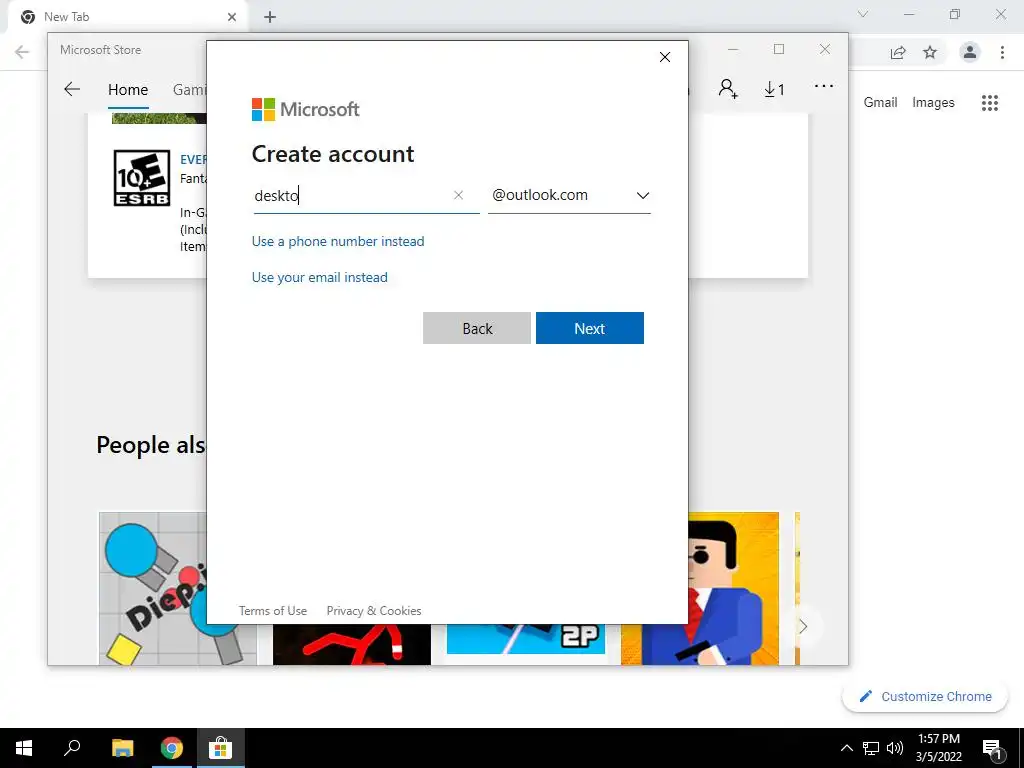Click the Chrome icon in the taskbar
1024x768 pixels.
(x=172, y=748)
